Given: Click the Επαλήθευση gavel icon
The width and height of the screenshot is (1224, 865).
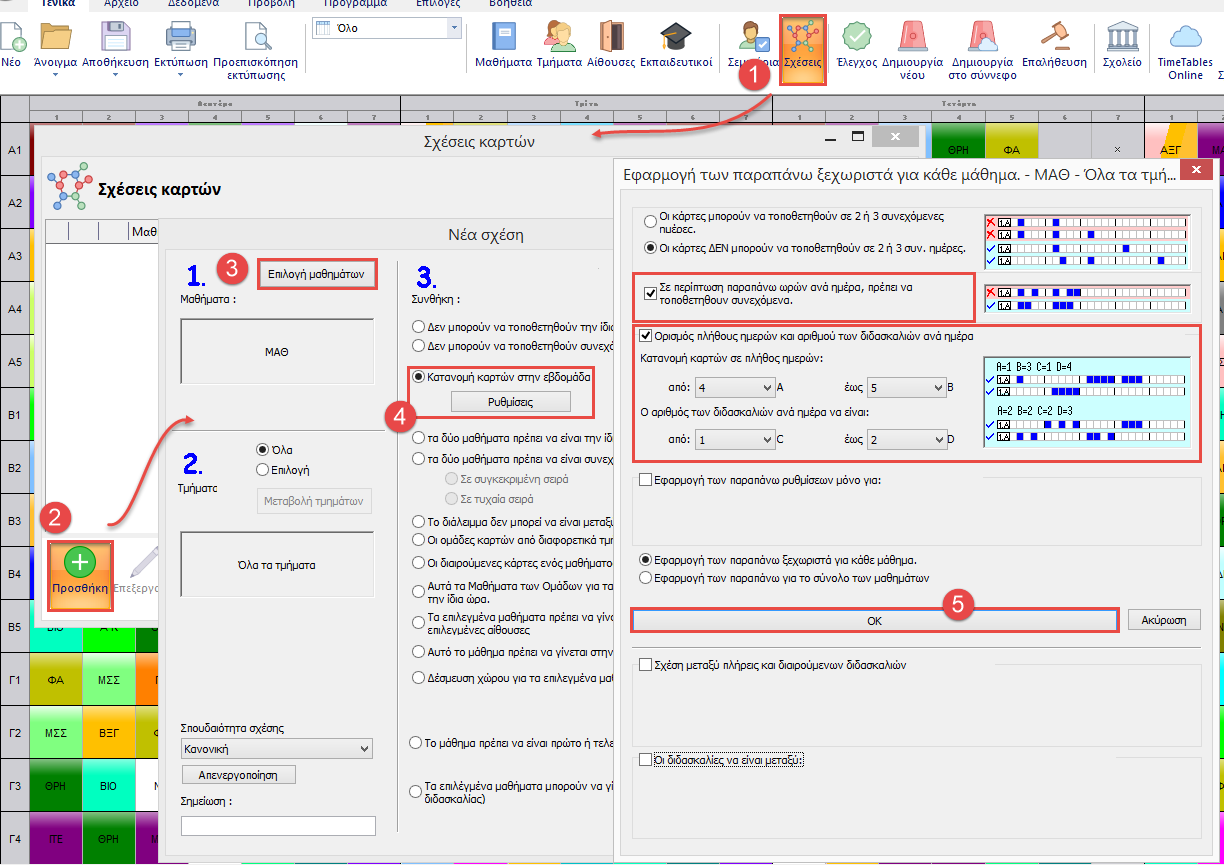Looking at the screenshot, I should pos(1054,37).
